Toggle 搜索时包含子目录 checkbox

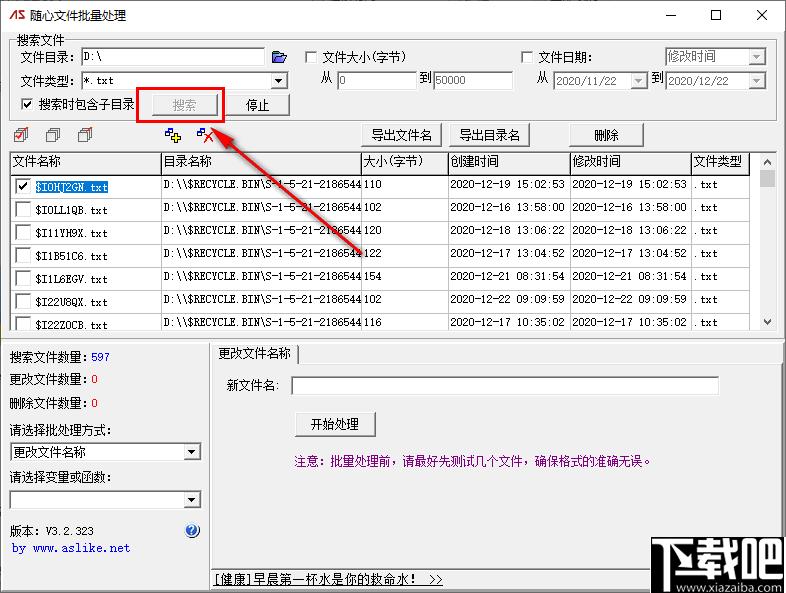click(27, 104)
